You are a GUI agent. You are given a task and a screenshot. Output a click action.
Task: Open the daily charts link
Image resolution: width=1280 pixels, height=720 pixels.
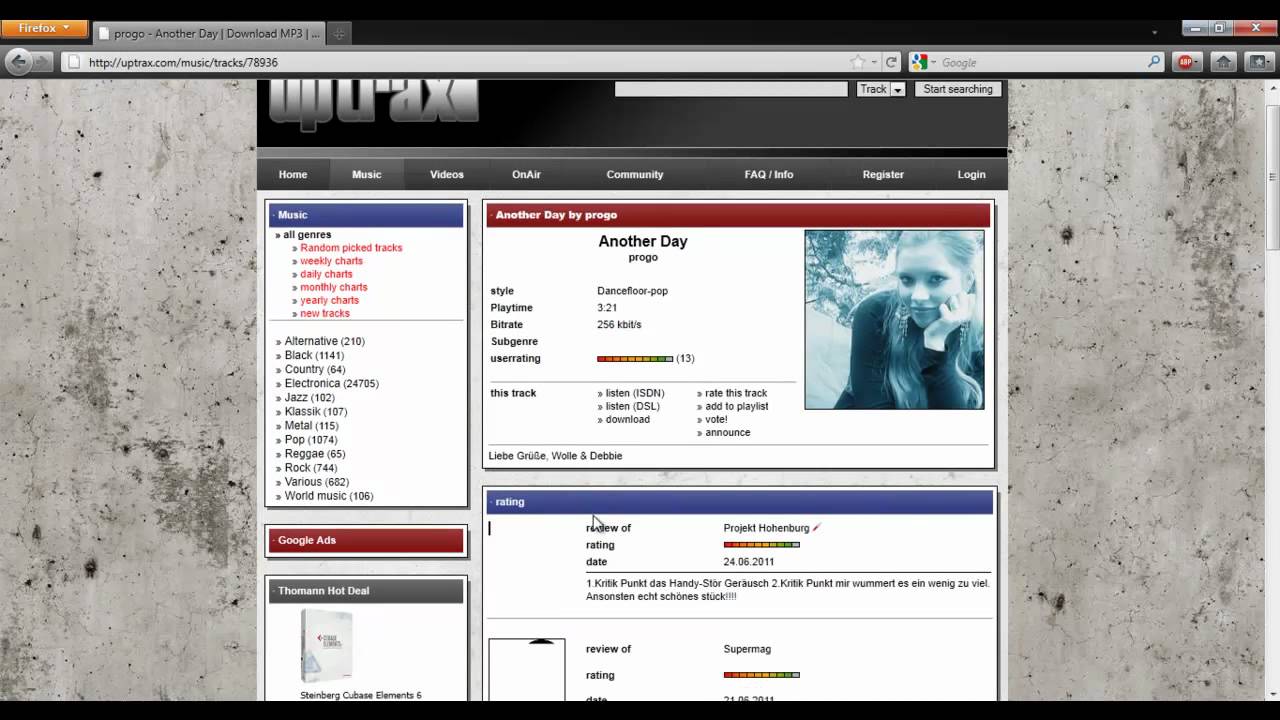[326, 274]
